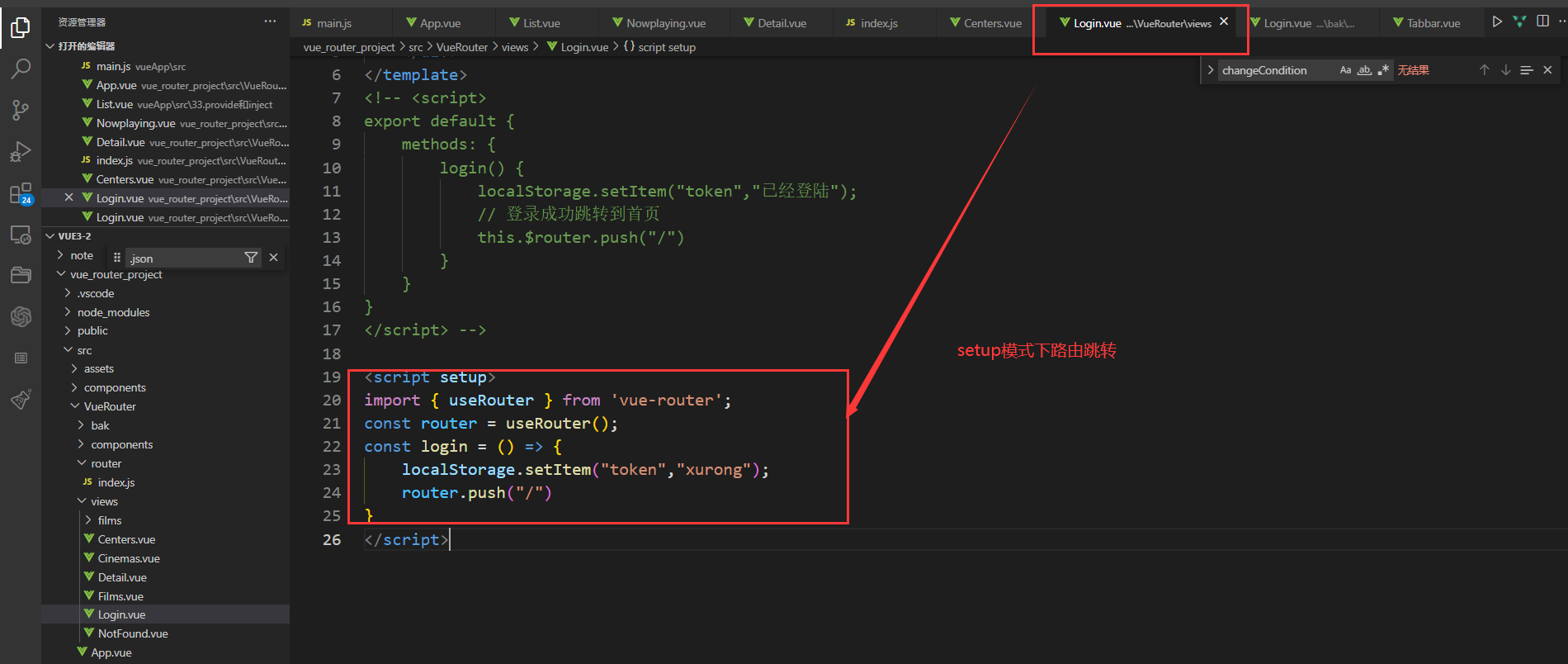Toggle match whole word in find widget
1568x664 pixels.
click(x=1364, y=70)
